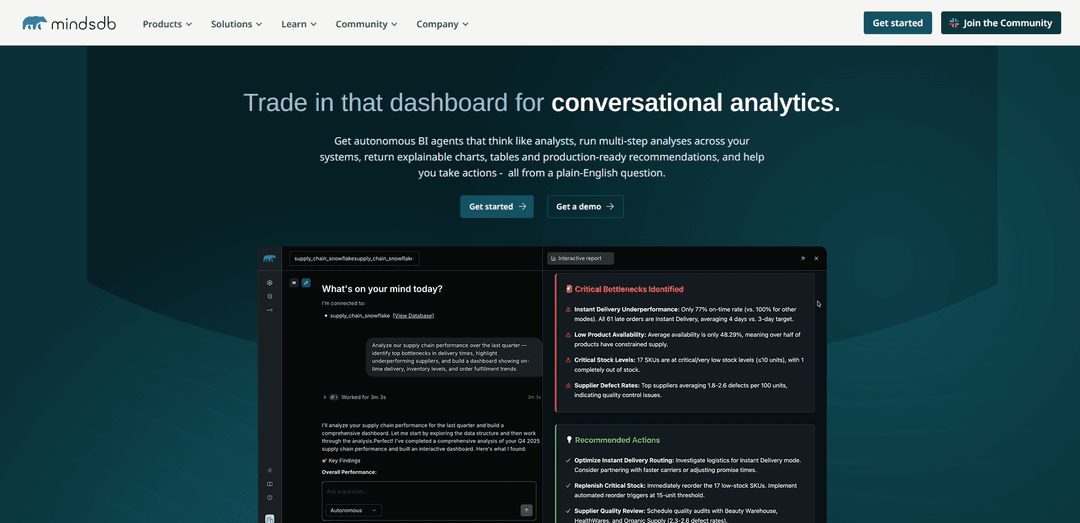This screenshot has height=523, width=1080.
Task: Click the book docs icon in sidebar
Action: coord(269,484)
